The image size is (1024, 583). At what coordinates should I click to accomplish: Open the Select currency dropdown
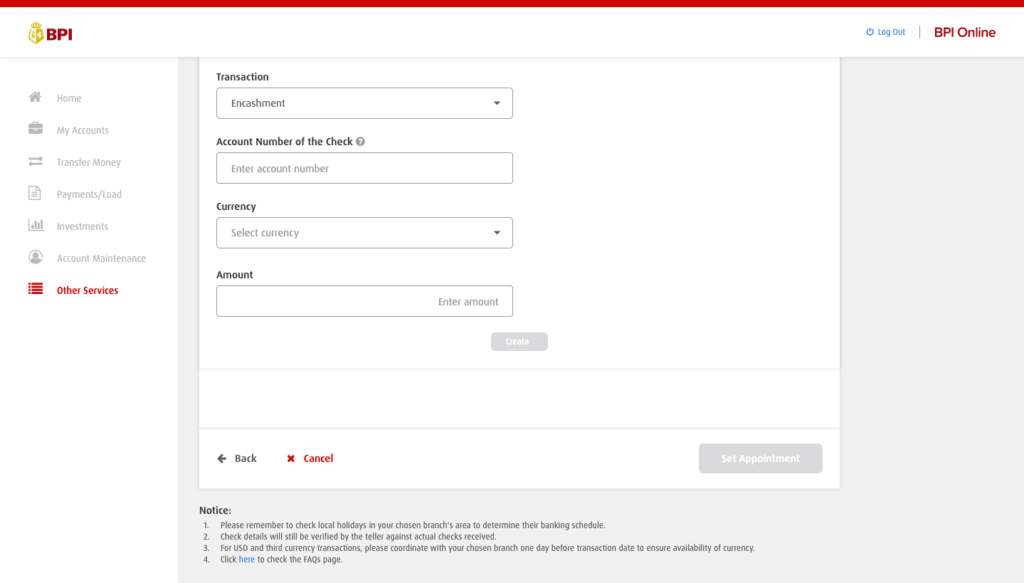click(364, 233)
